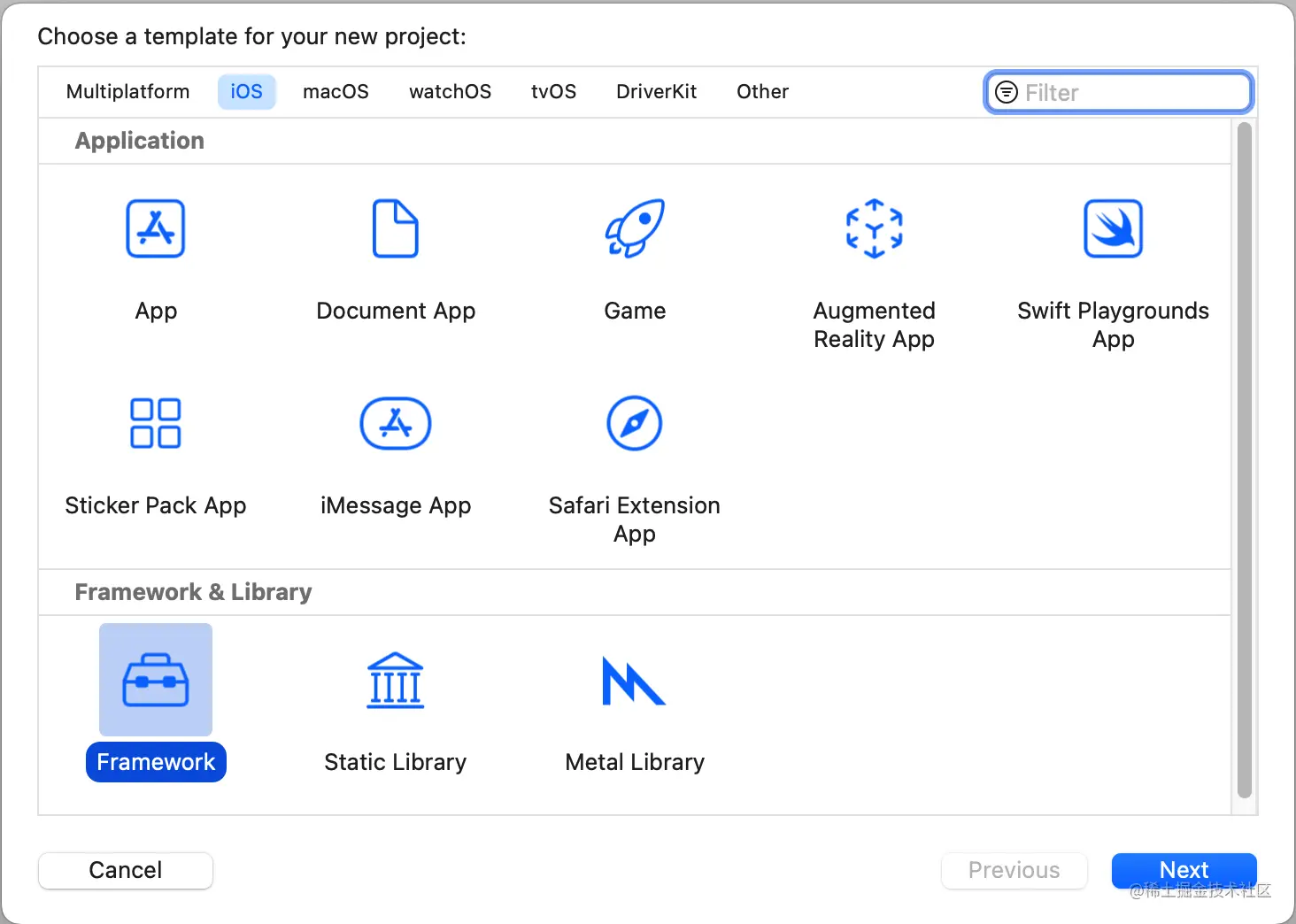Focus the Filter text field
1296x924 pixels.
point(1119,92)
